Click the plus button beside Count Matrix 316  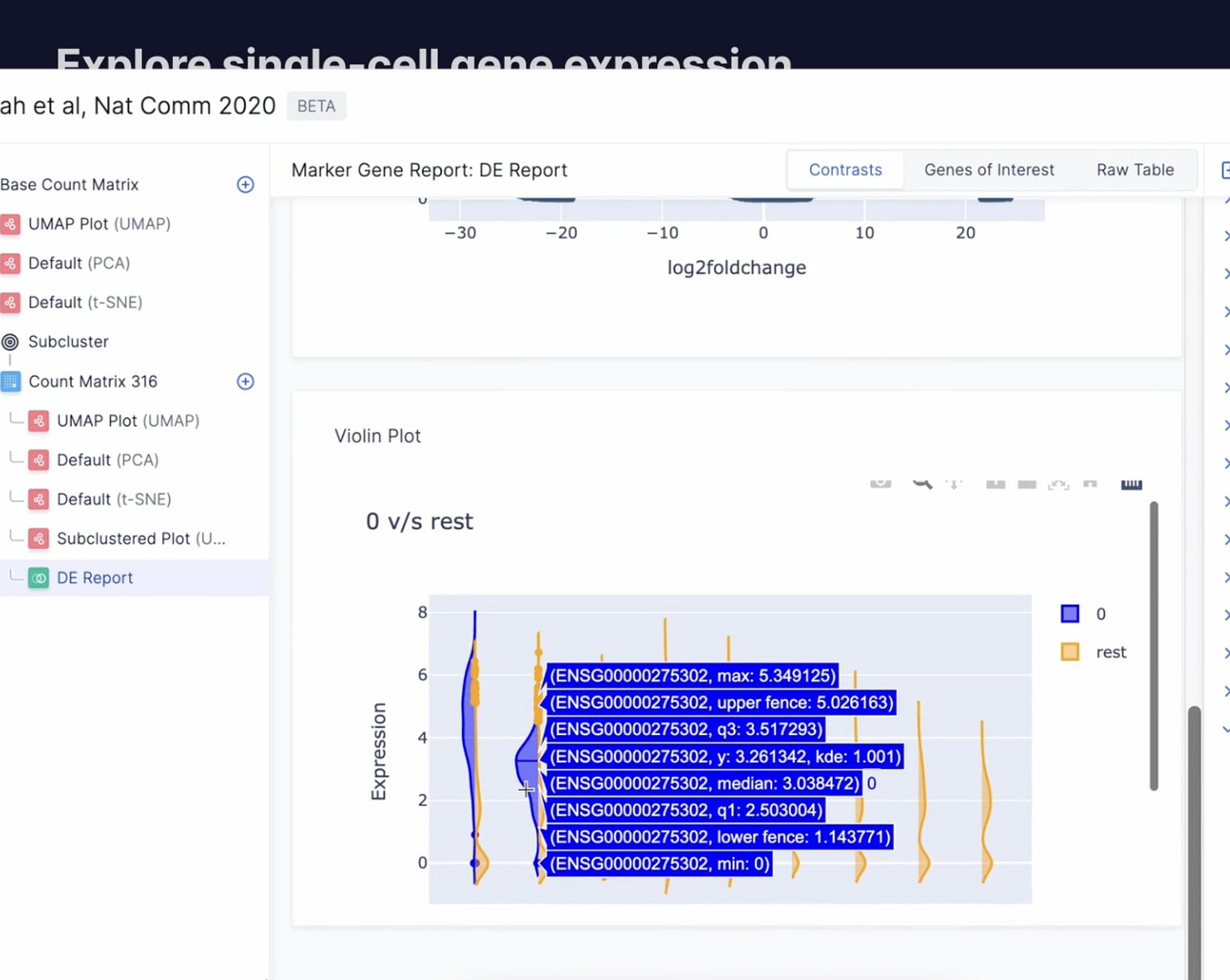coord(245,382)
